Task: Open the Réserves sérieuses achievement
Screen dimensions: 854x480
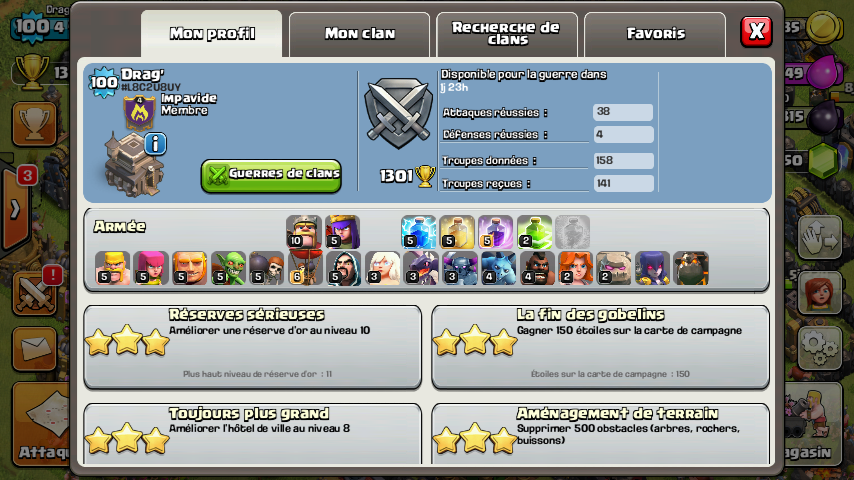Action: (x=253, y=347)
